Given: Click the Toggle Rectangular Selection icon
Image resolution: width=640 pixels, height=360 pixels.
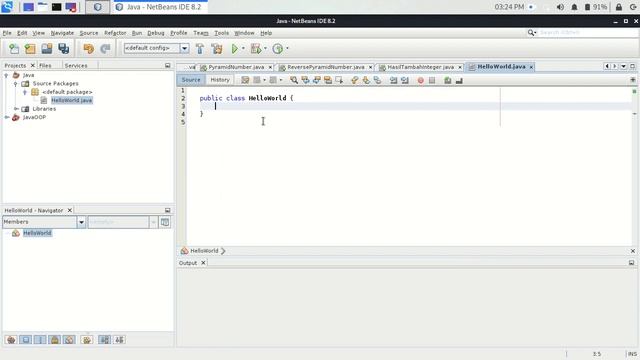Looking at the screenshot, I should (x=339, y=80).
